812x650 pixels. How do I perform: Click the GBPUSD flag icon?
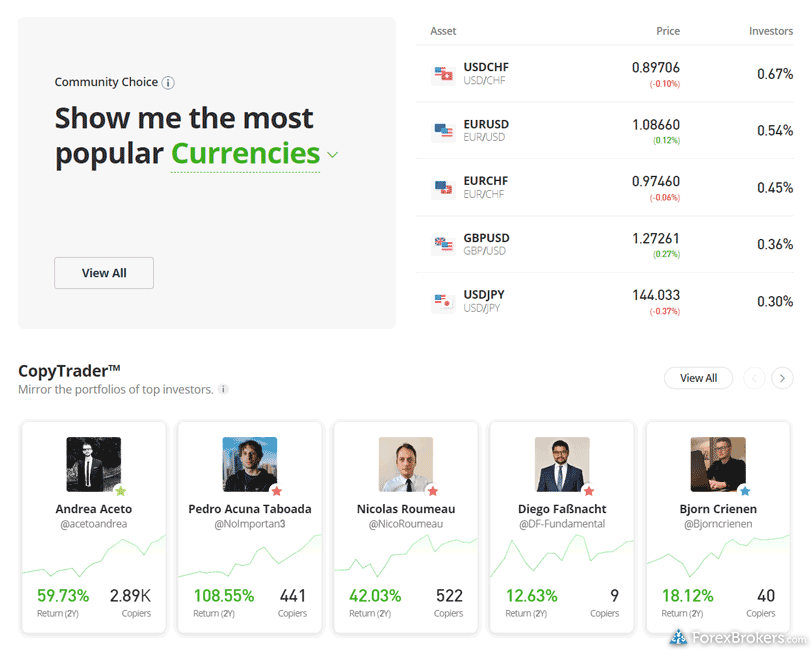443,245
